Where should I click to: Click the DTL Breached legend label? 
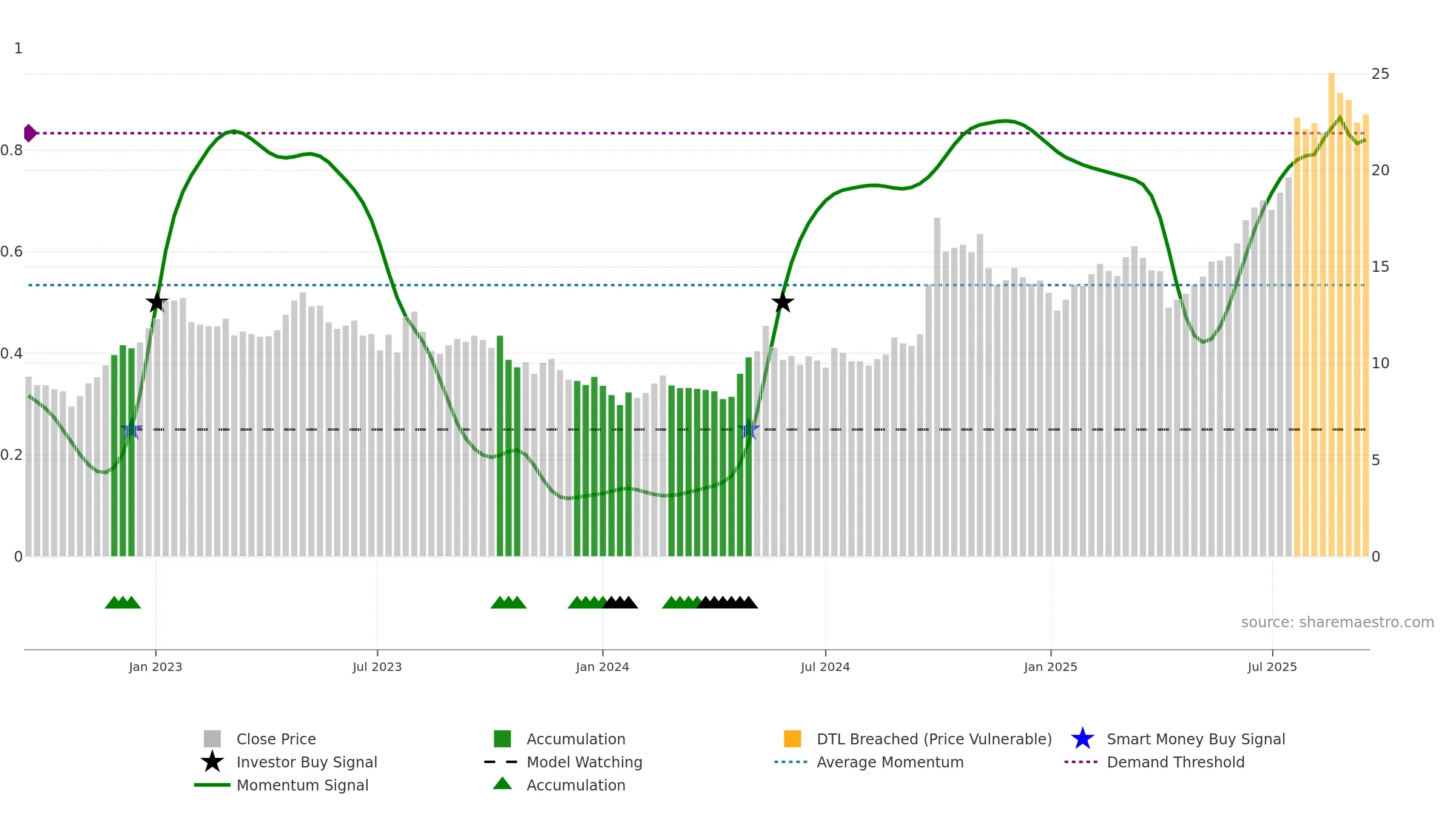[x=934, y=739]
